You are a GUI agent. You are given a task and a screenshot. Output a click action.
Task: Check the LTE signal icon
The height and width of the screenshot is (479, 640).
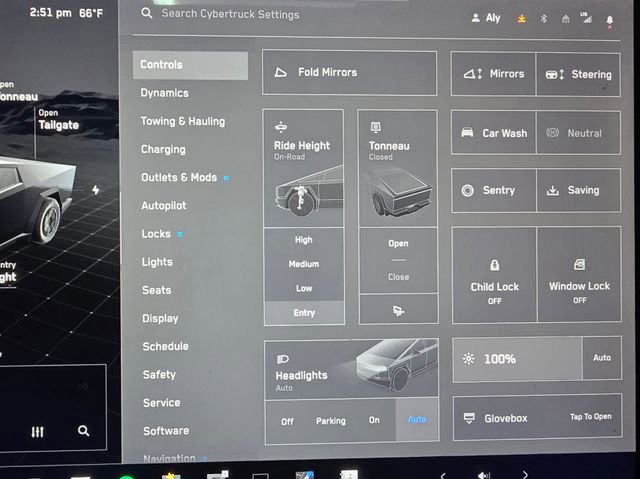pyautogui.click(x=586, y=18)
